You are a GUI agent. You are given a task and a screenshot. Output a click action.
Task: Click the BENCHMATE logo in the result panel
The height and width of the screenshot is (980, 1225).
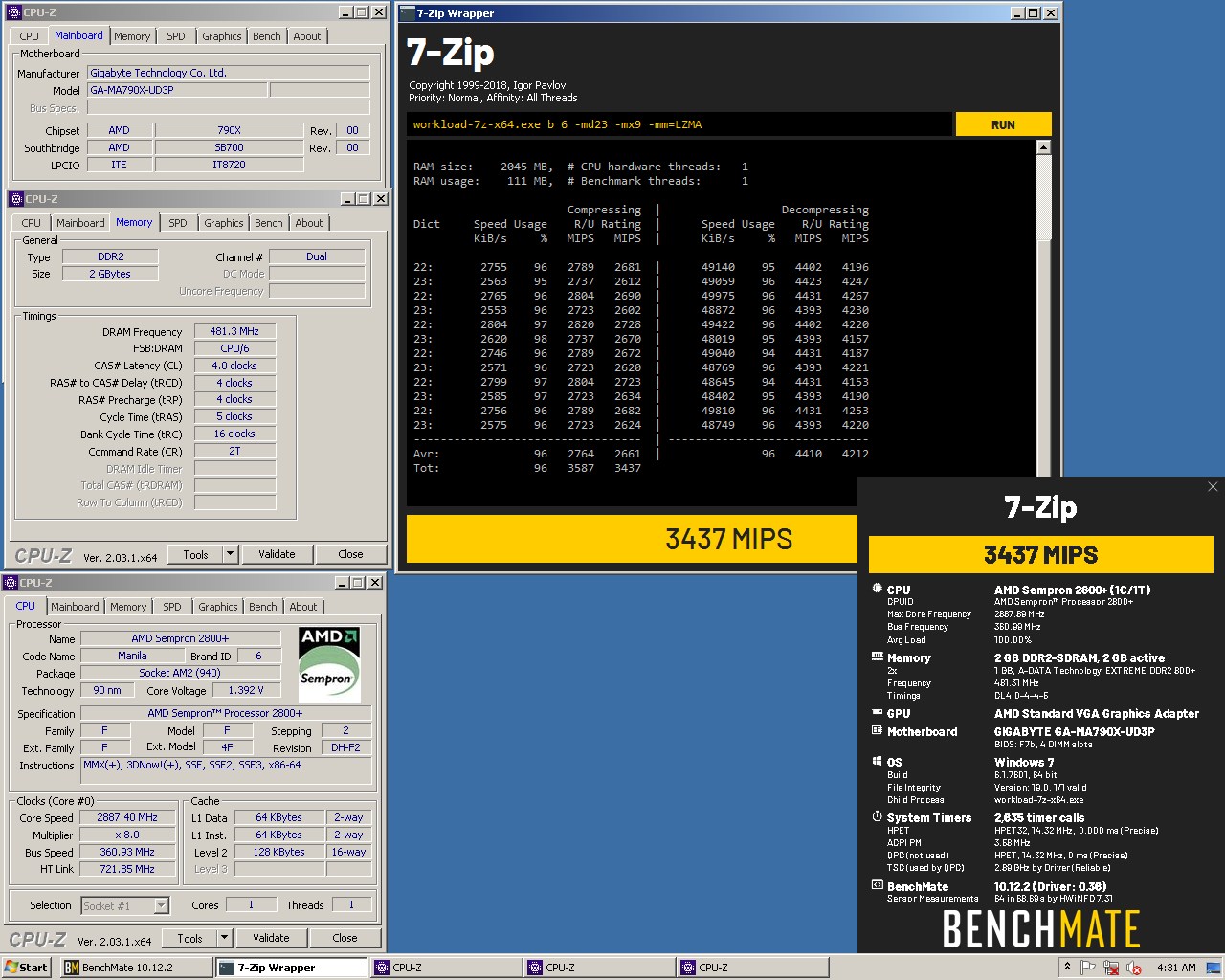1041,929
